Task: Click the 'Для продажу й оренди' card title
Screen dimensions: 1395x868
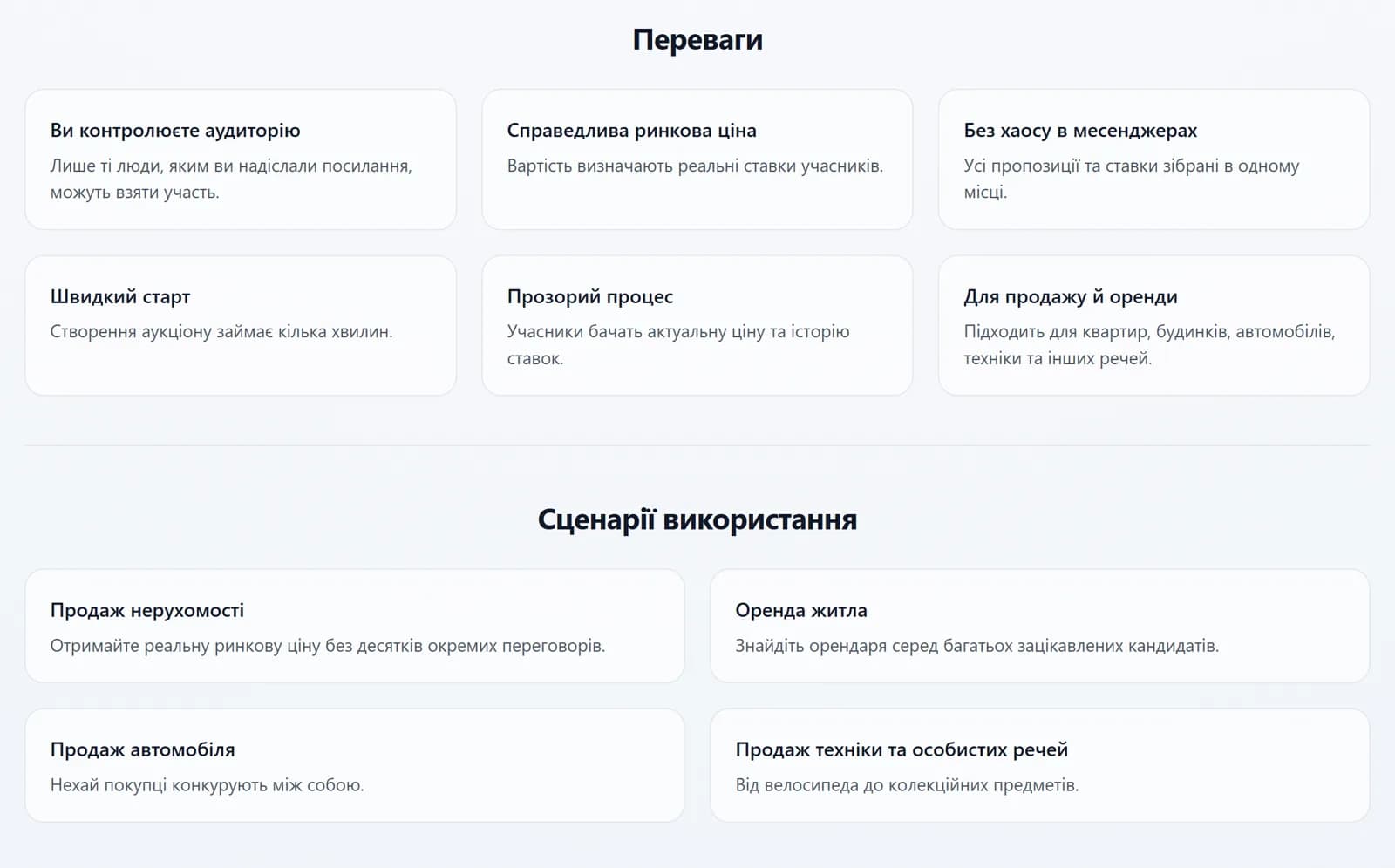Action: (1071, 297)
